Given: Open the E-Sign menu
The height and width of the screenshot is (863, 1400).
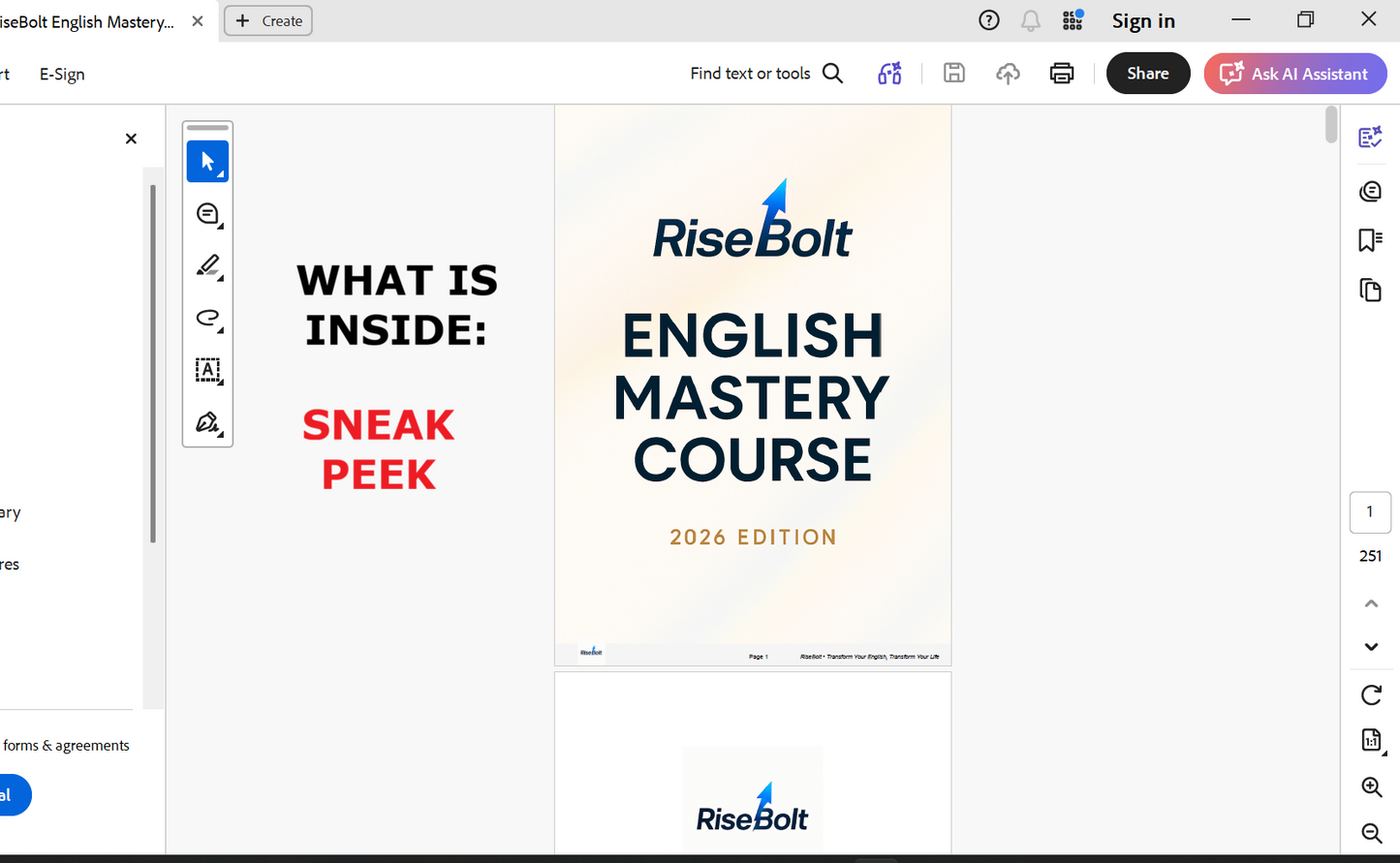Looking at the screenshot, I should (62, 75).
